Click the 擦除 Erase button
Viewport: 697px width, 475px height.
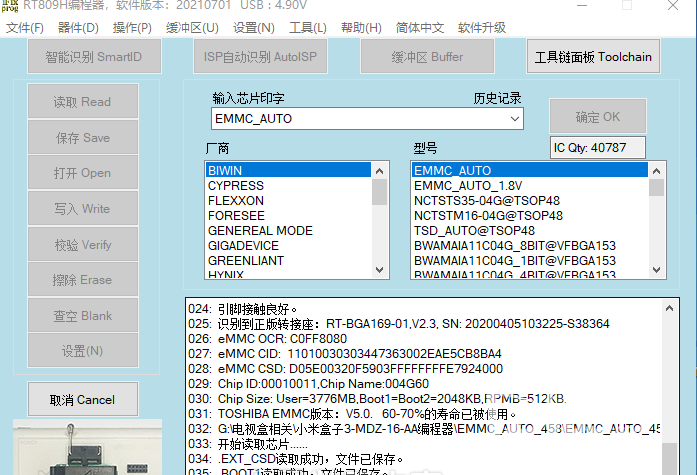83,280
